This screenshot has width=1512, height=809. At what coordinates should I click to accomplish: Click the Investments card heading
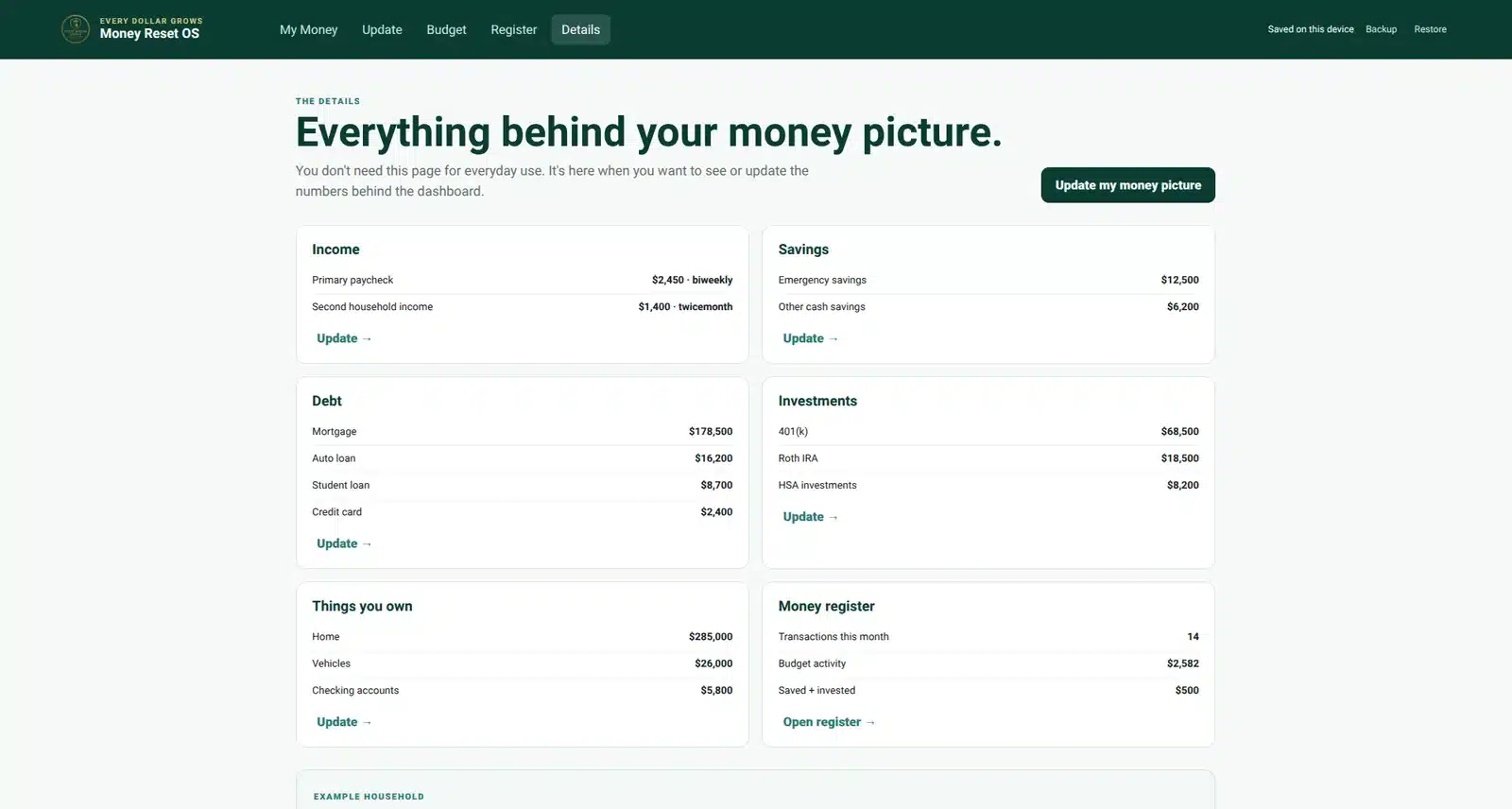[817, 401]
